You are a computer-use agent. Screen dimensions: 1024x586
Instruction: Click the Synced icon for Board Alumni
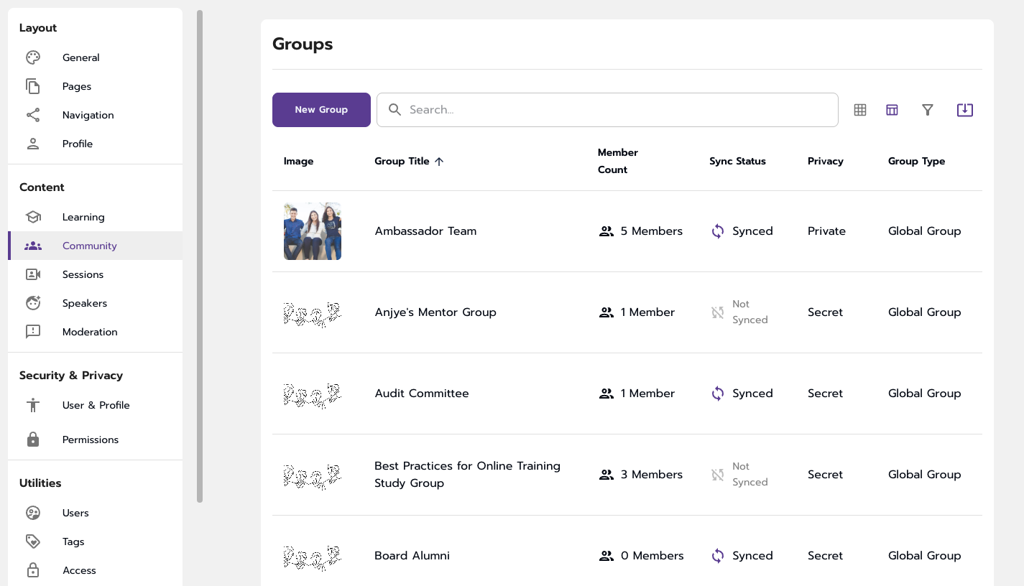pyautogui.click(x=718, y=556)
